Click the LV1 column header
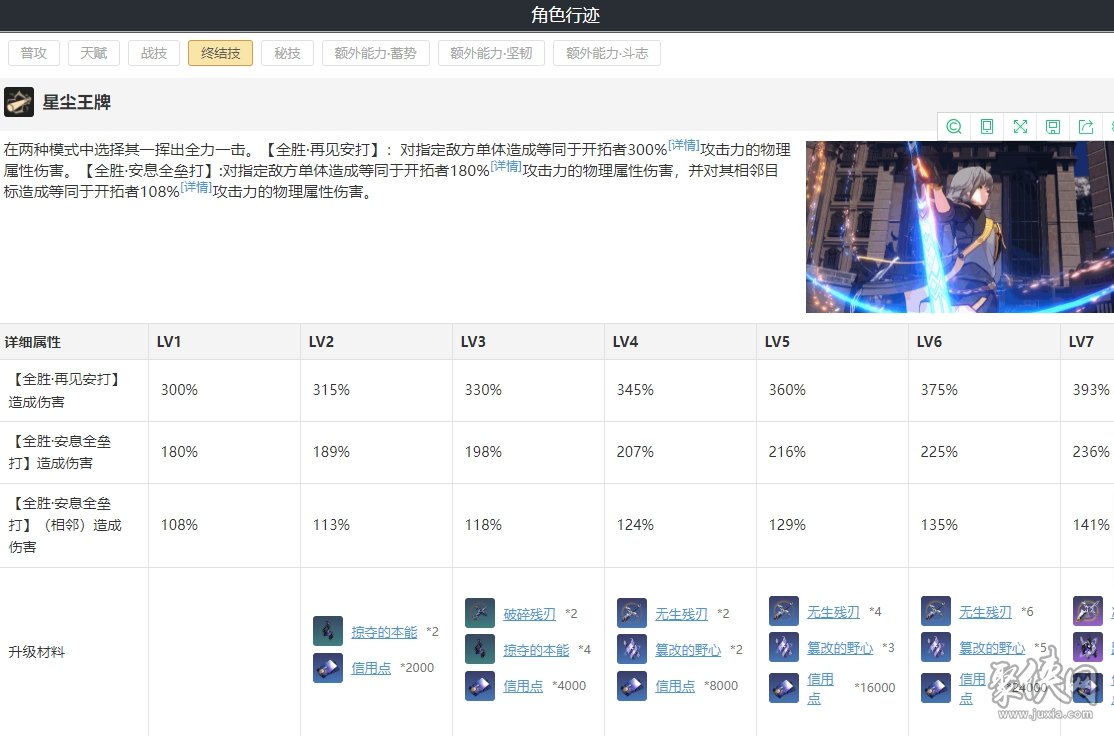 225,342
